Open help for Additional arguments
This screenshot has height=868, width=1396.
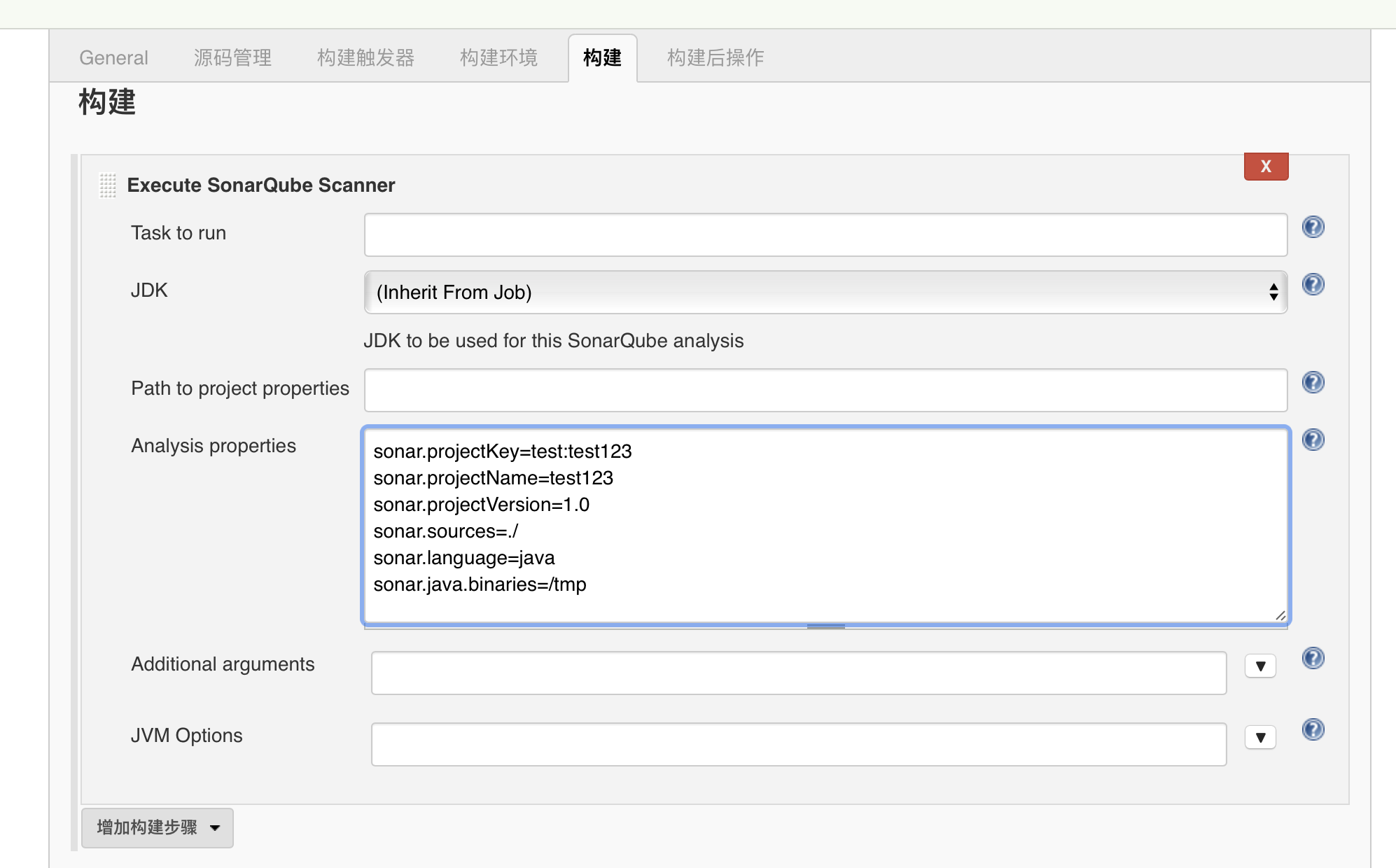(x=1313, y=658)
